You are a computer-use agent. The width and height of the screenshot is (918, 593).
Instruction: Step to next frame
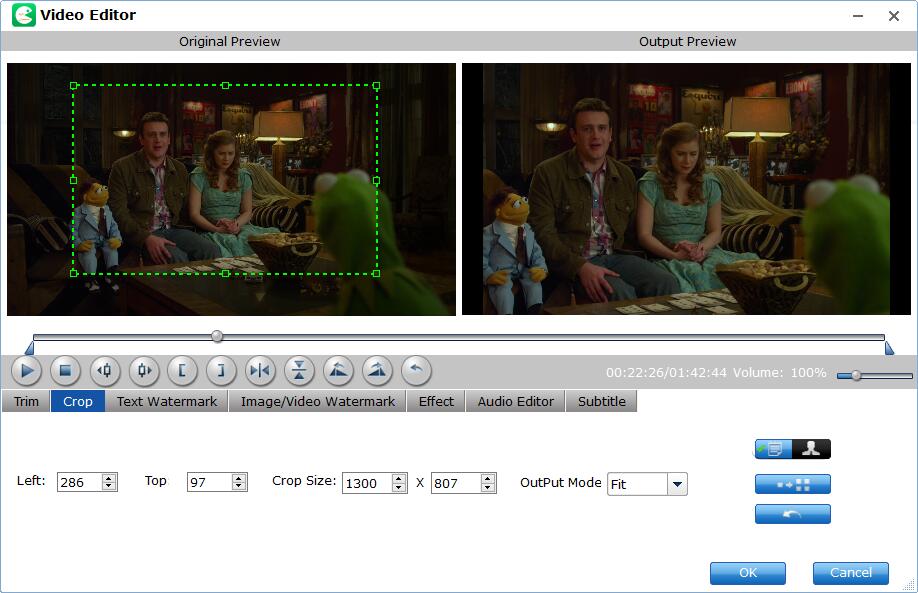[x=144, y=371]
